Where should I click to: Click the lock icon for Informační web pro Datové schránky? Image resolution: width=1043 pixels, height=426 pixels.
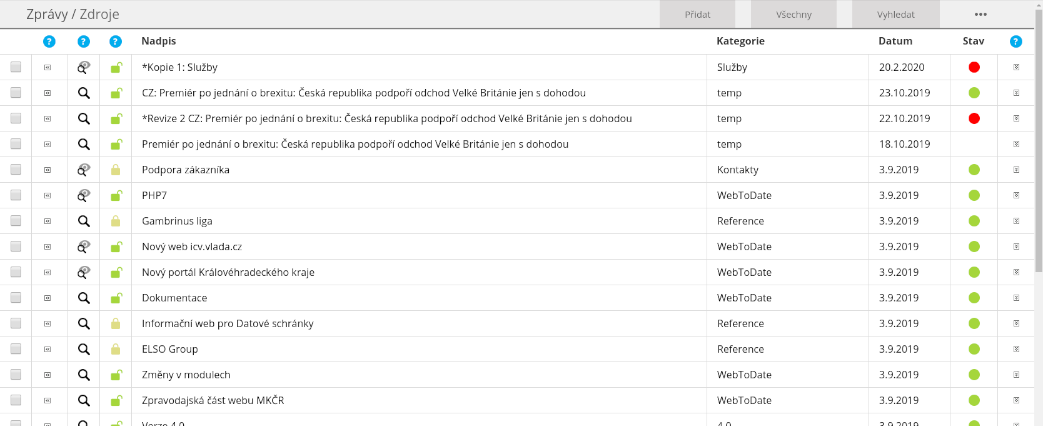click(x=116, y=324)
